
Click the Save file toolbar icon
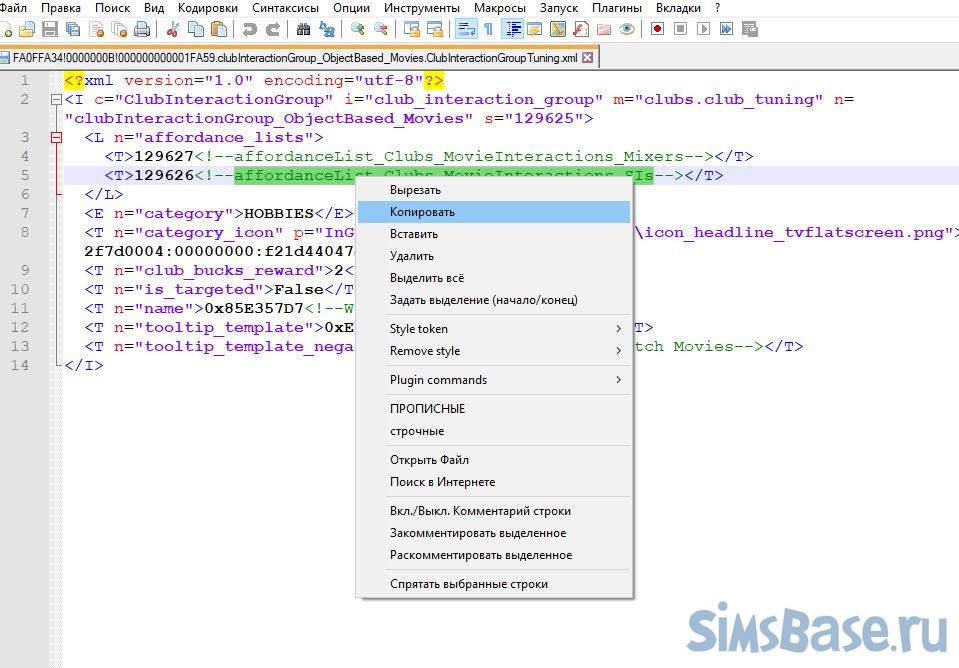(x=48, y=29)
